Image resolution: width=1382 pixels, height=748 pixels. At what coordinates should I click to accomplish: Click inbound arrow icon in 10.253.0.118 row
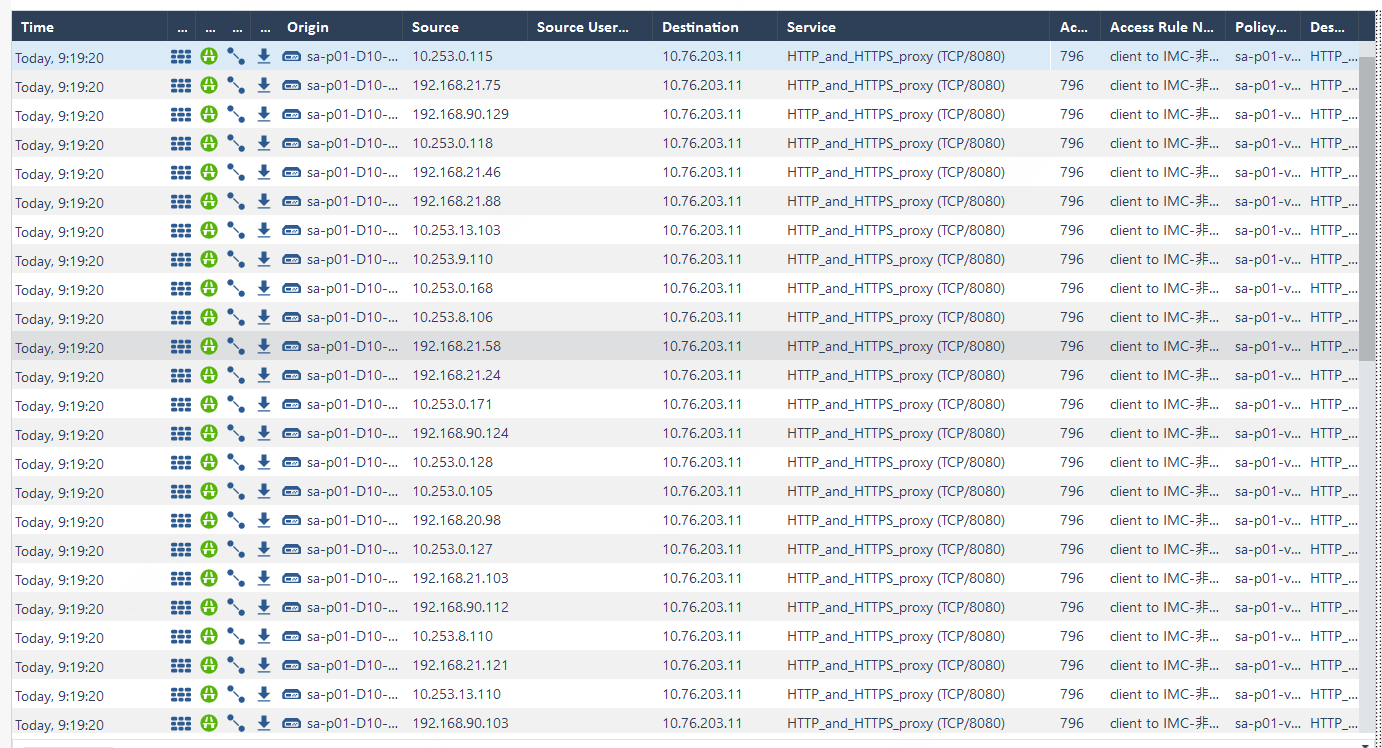264,144
